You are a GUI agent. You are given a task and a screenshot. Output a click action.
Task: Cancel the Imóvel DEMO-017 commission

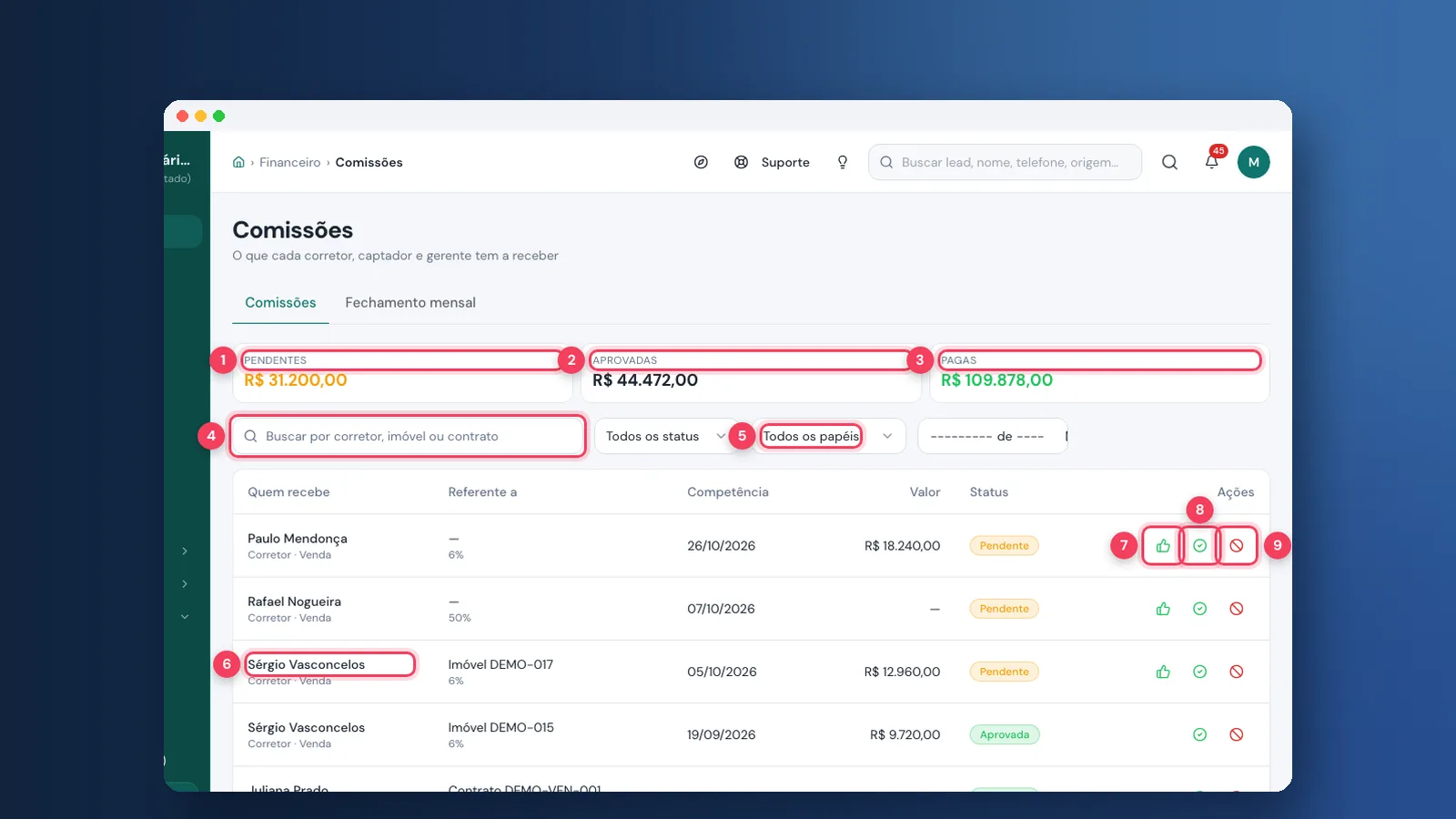pos(1236,672)
